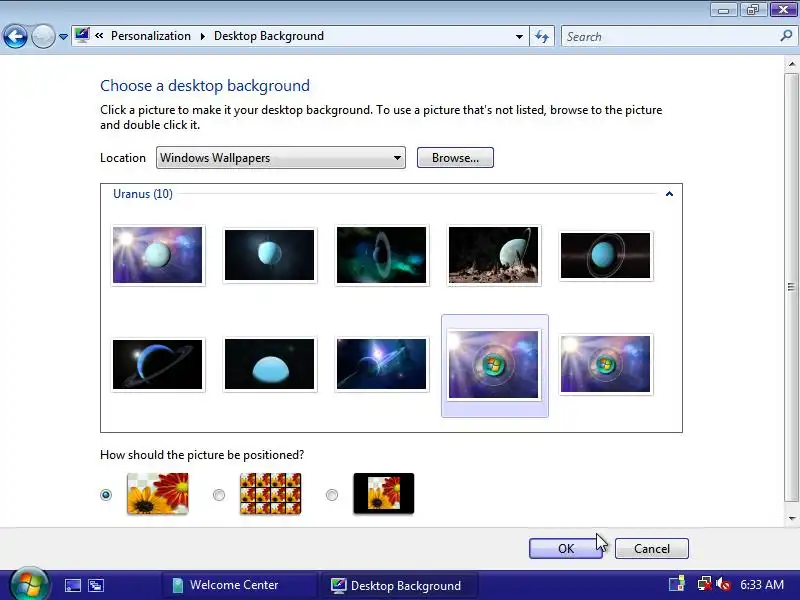Open the recent pages dropdown arrow
The height and width of the screenshot is (600, 800).
click(x=63, y=37)
